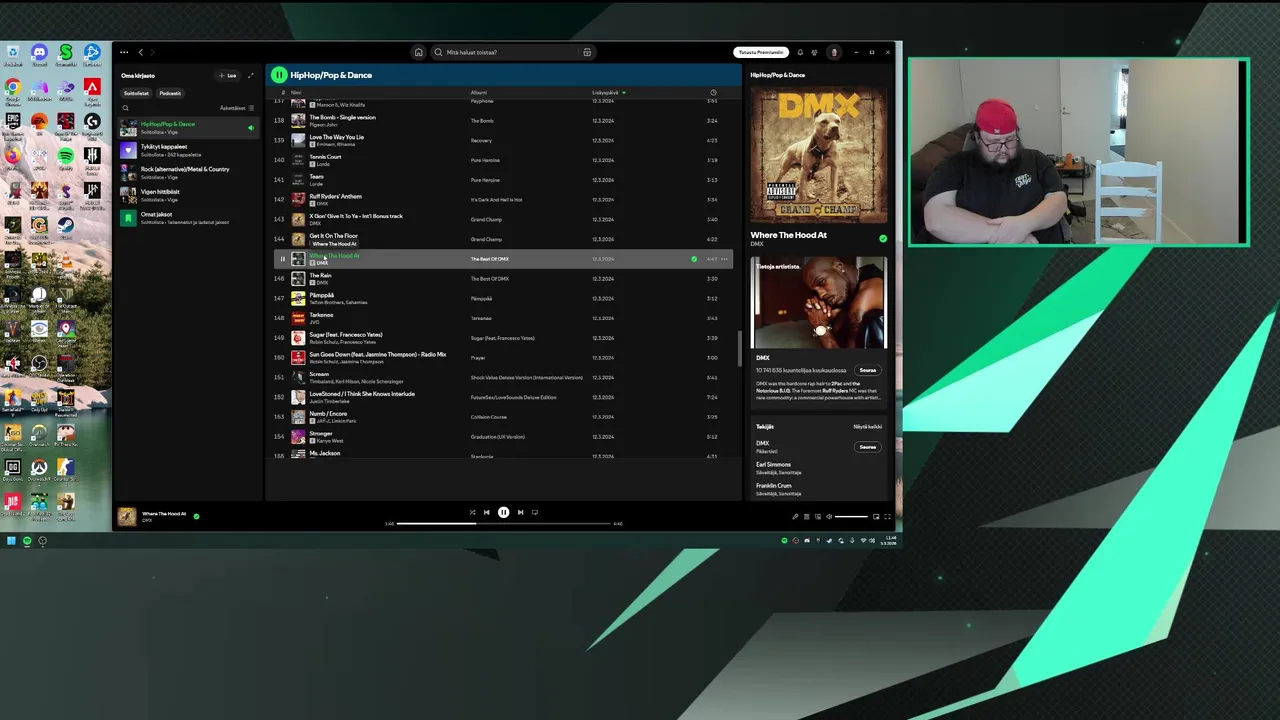Screen dimensions: 1280x720
Task: Open the Browse icon in search bar
Action: coord(587,52)
